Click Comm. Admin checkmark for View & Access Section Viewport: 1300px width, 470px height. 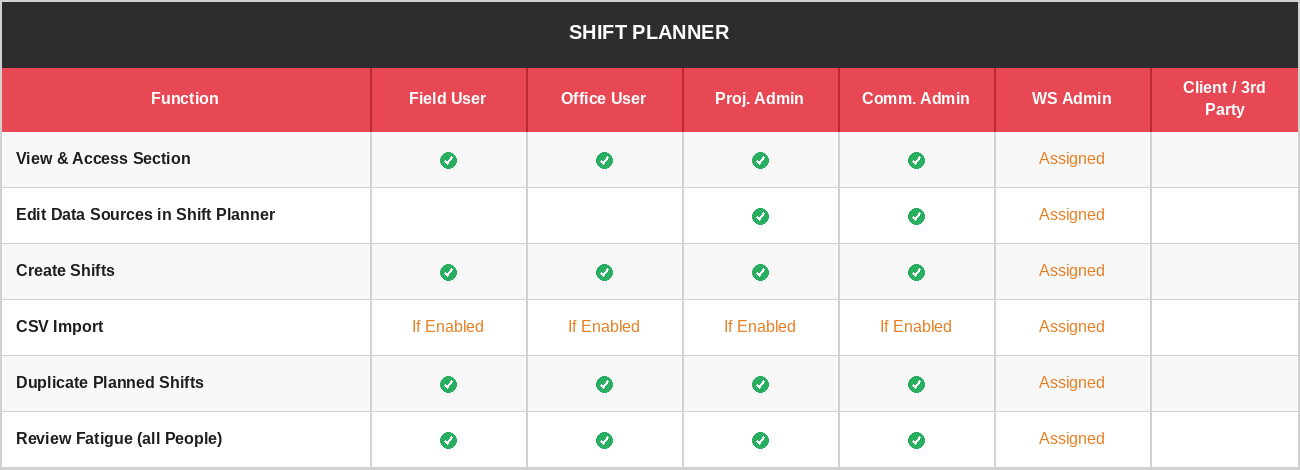(x=916, y=160)
